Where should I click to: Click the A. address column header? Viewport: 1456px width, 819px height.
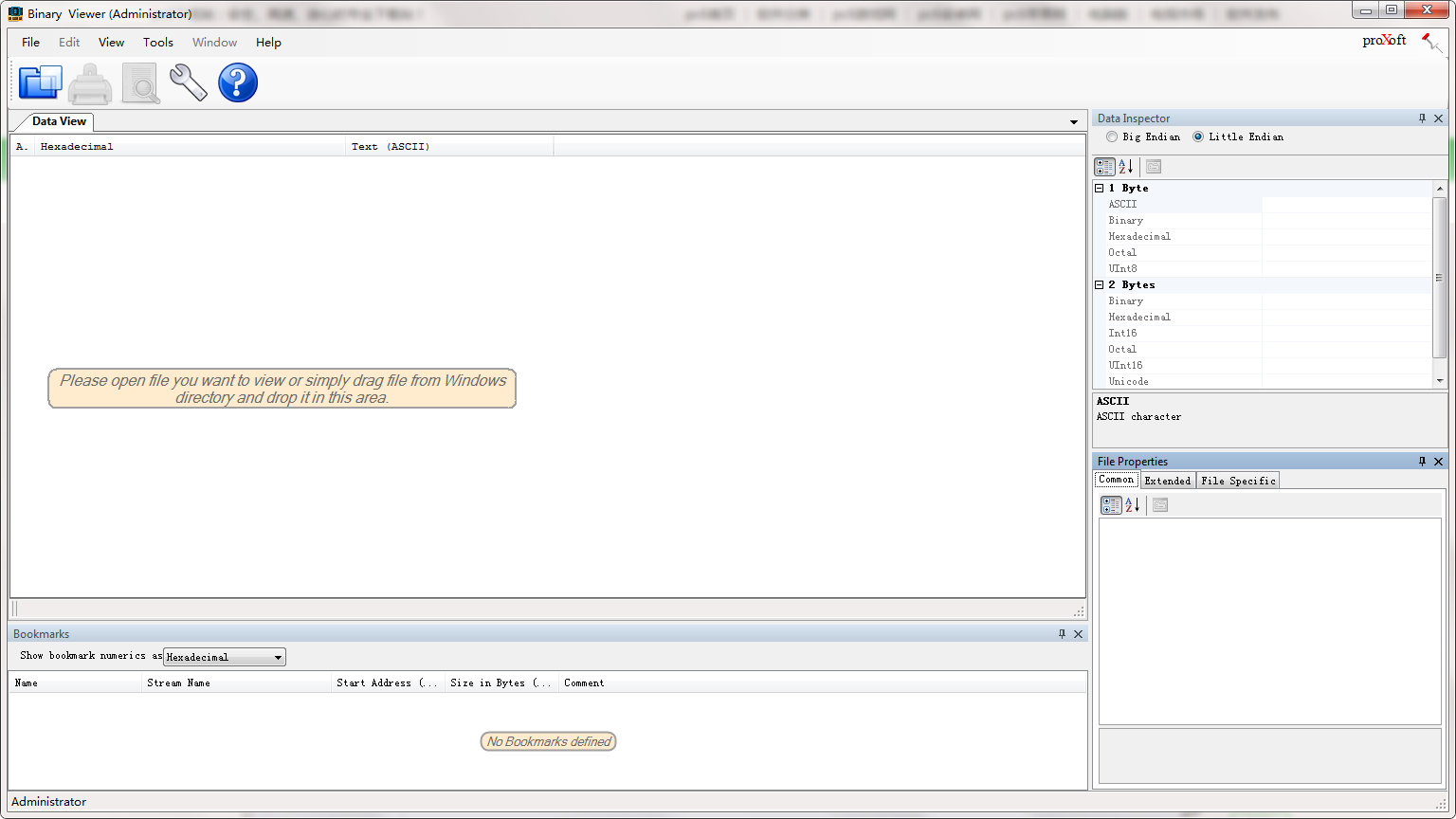(x=23, y=147)
